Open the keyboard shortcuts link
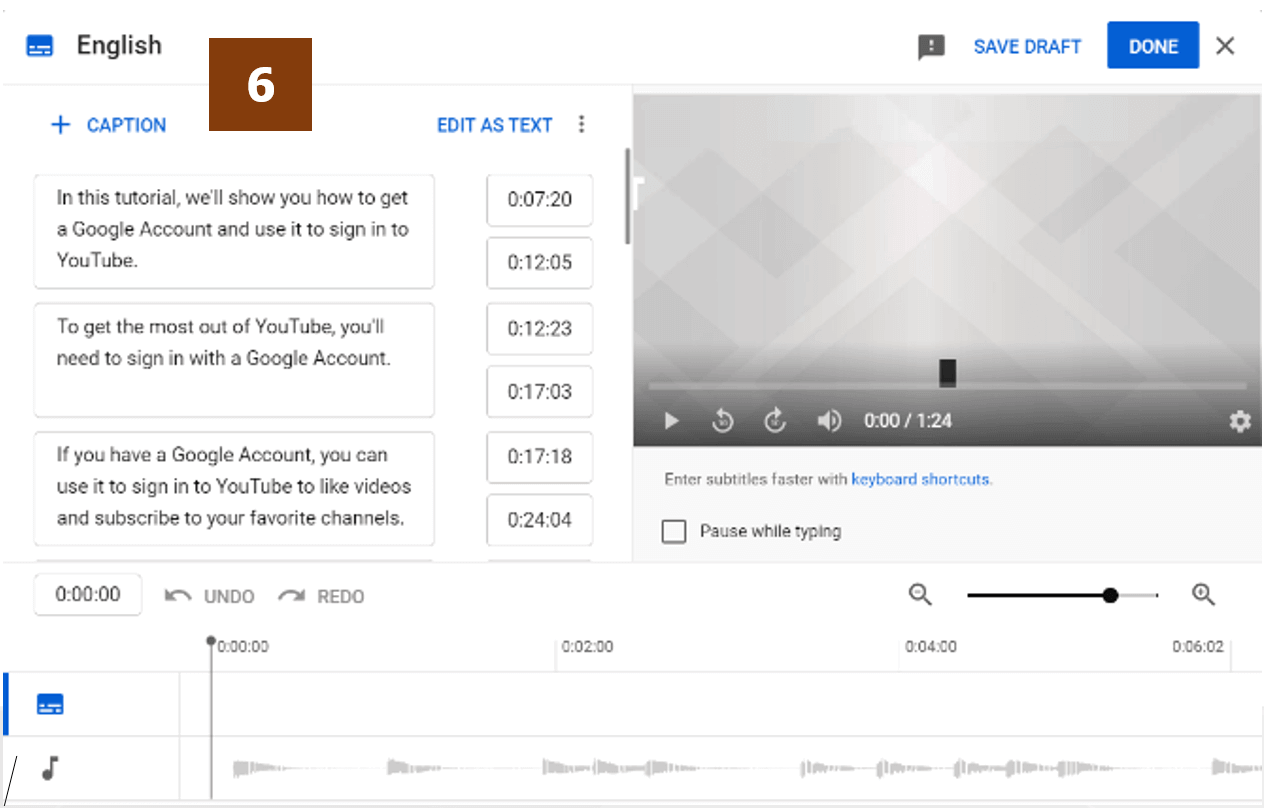 coord(920,479)
